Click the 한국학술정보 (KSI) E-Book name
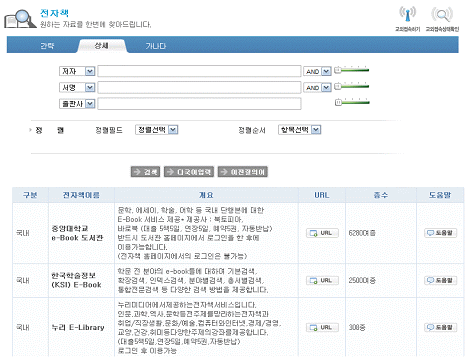Image resolution: width=467 pixels, height=362 pixels. tap(76, 280)
